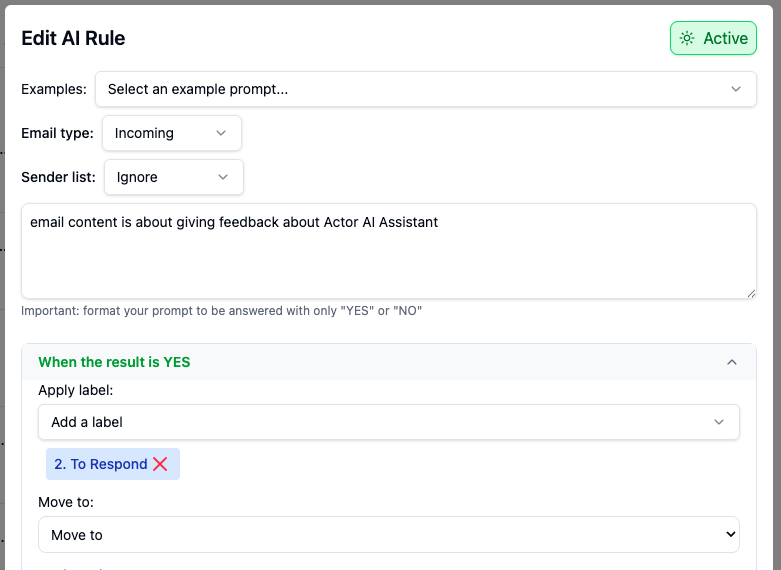Click the chevron beside Ignore
Viewport: 781px width, 570px height.
(223, 177)
